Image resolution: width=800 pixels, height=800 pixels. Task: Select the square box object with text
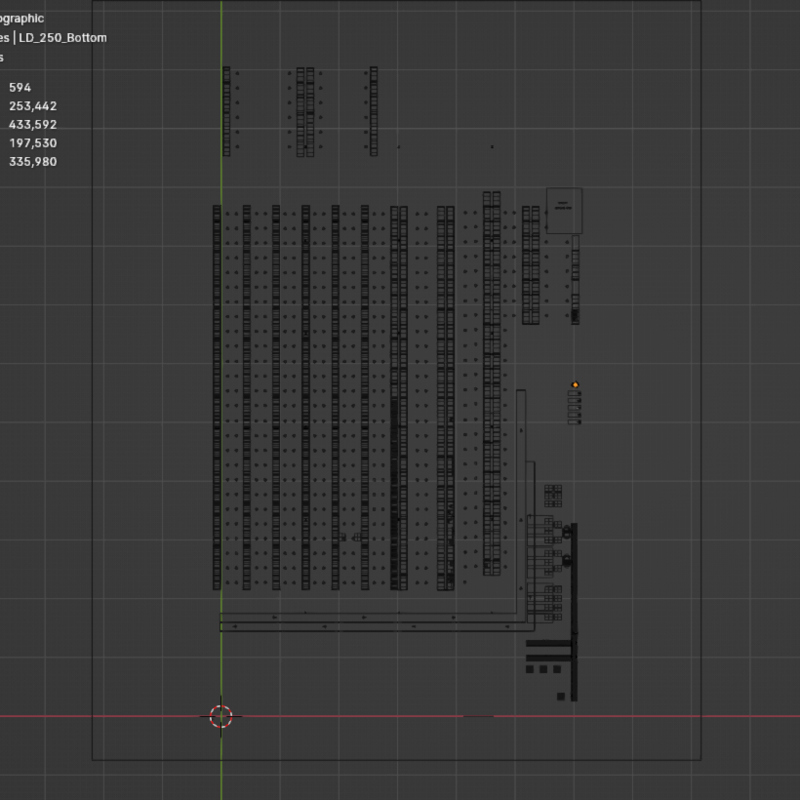pos(564,210)
